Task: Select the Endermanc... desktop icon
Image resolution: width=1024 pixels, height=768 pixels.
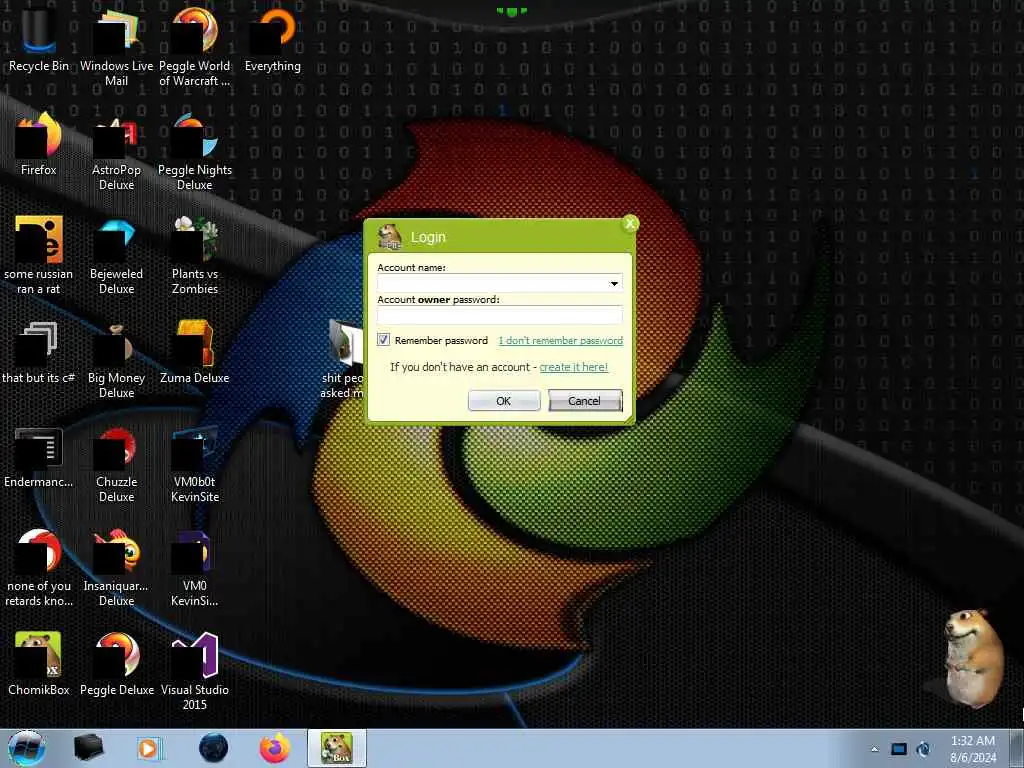Action: [39, 457]
